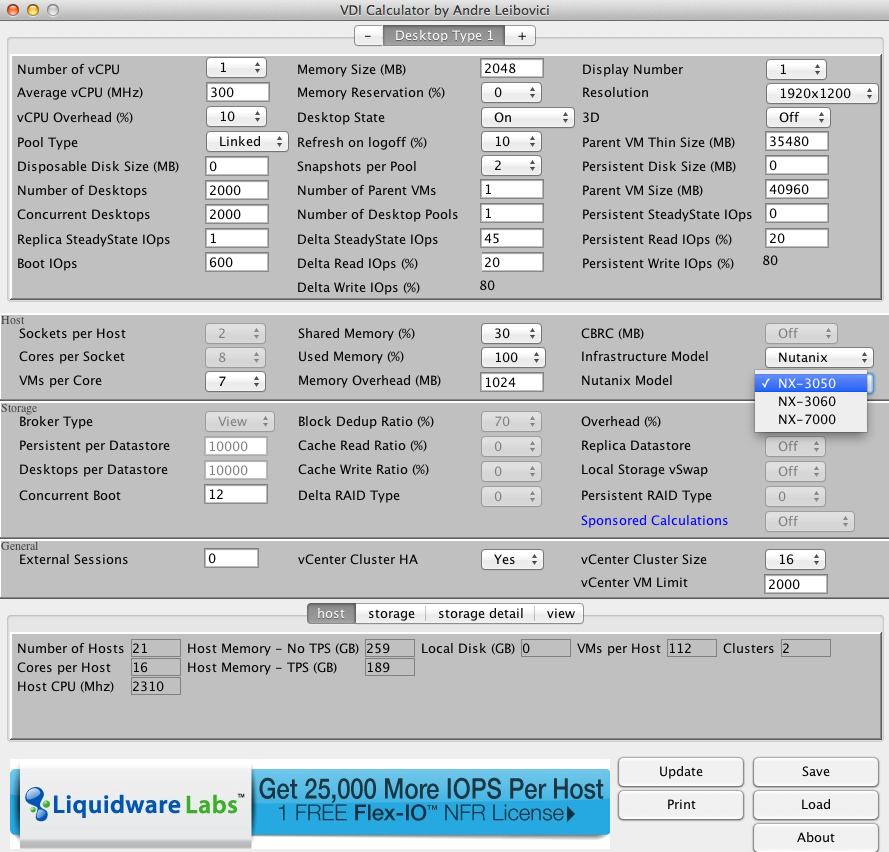Open the Display Number dropdown
Screen dimensions: 889x852
[x=796, y=70]
